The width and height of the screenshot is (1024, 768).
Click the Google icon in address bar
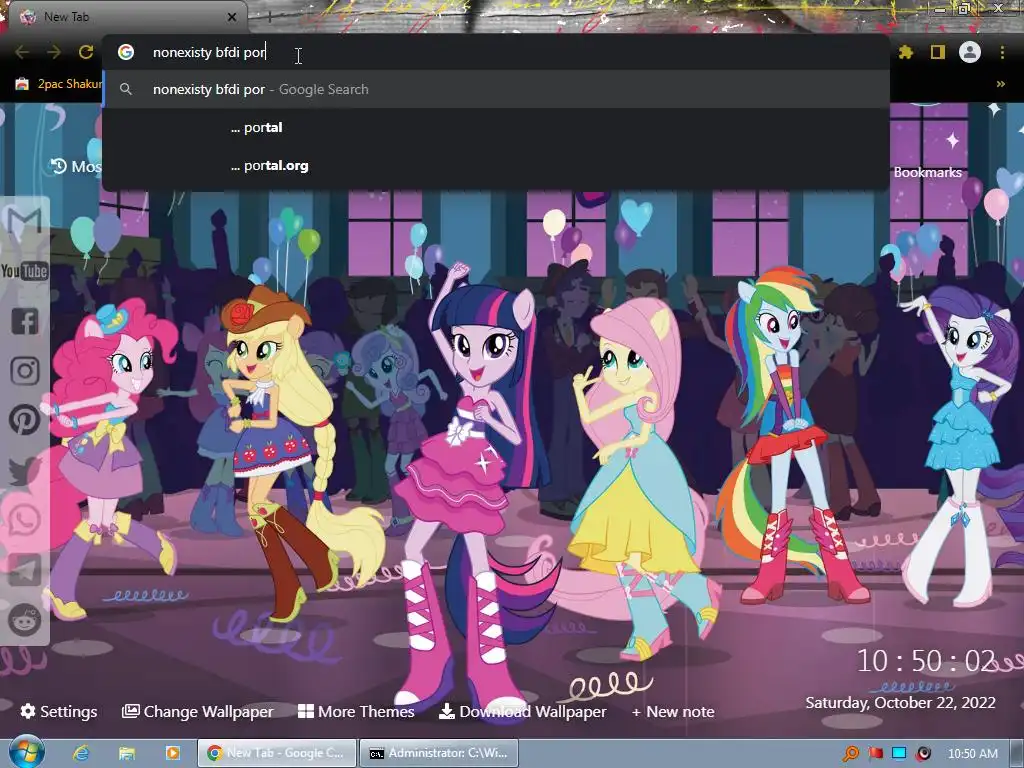(126, 52)
